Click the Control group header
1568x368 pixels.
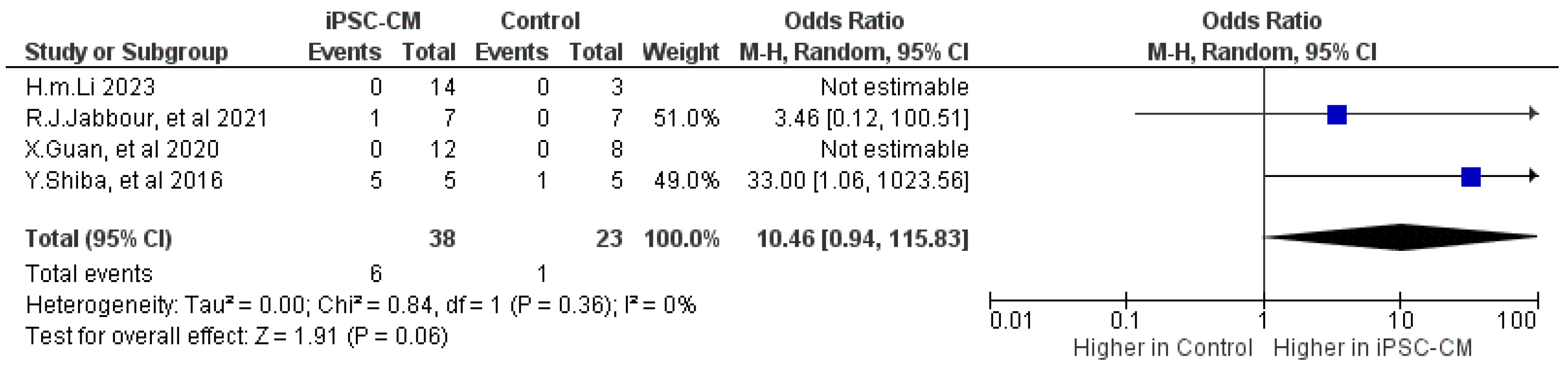pyautogui.click(x=540, y=21)
